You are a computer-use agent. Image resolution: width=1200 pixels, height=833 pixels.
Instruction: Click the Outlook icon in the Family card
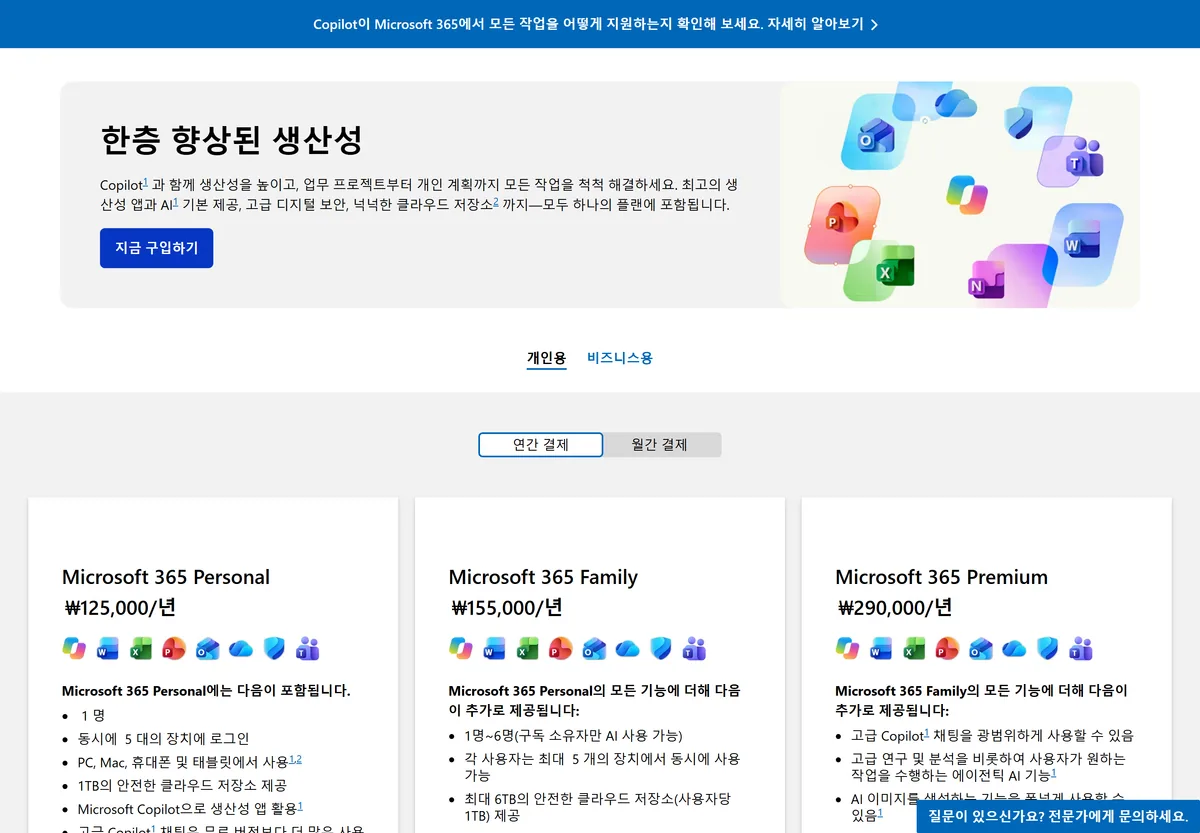[594, 648]
